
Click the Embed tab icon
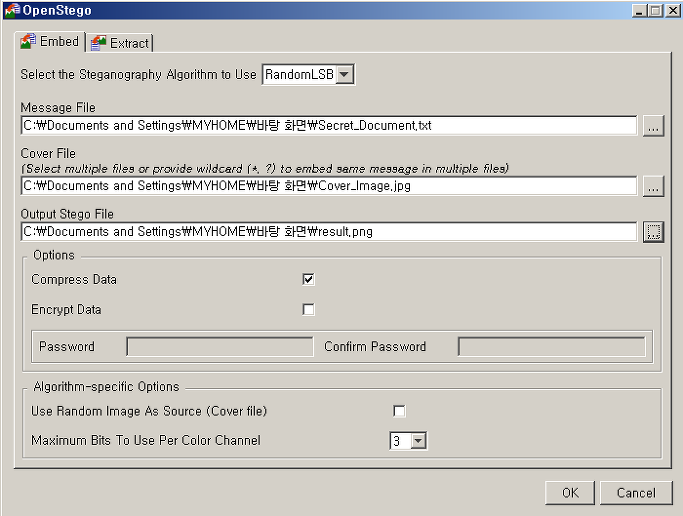28,41
